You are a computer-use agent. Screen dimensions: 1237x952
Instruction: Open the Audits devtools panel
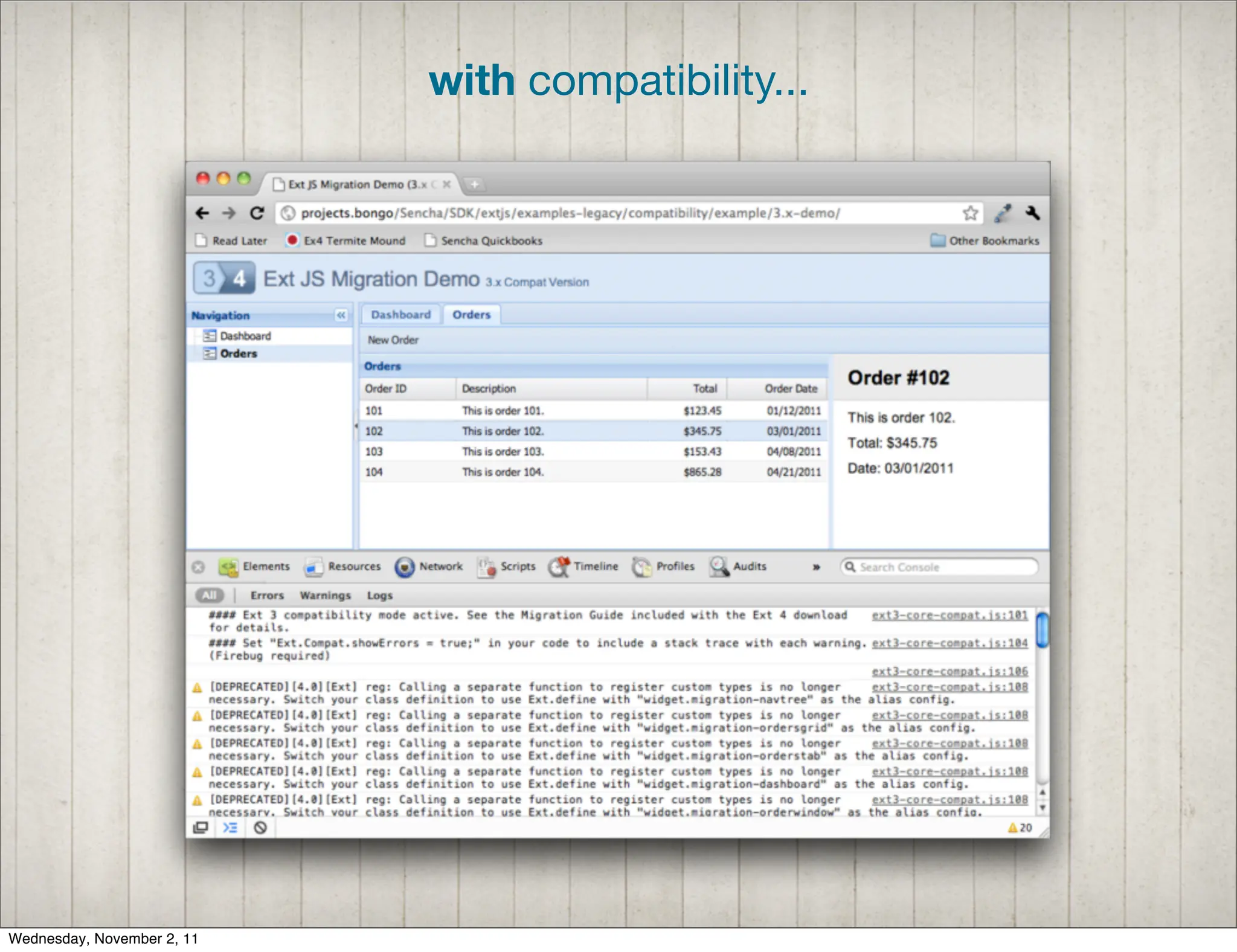pyautogui.click(x=738, y=567)
